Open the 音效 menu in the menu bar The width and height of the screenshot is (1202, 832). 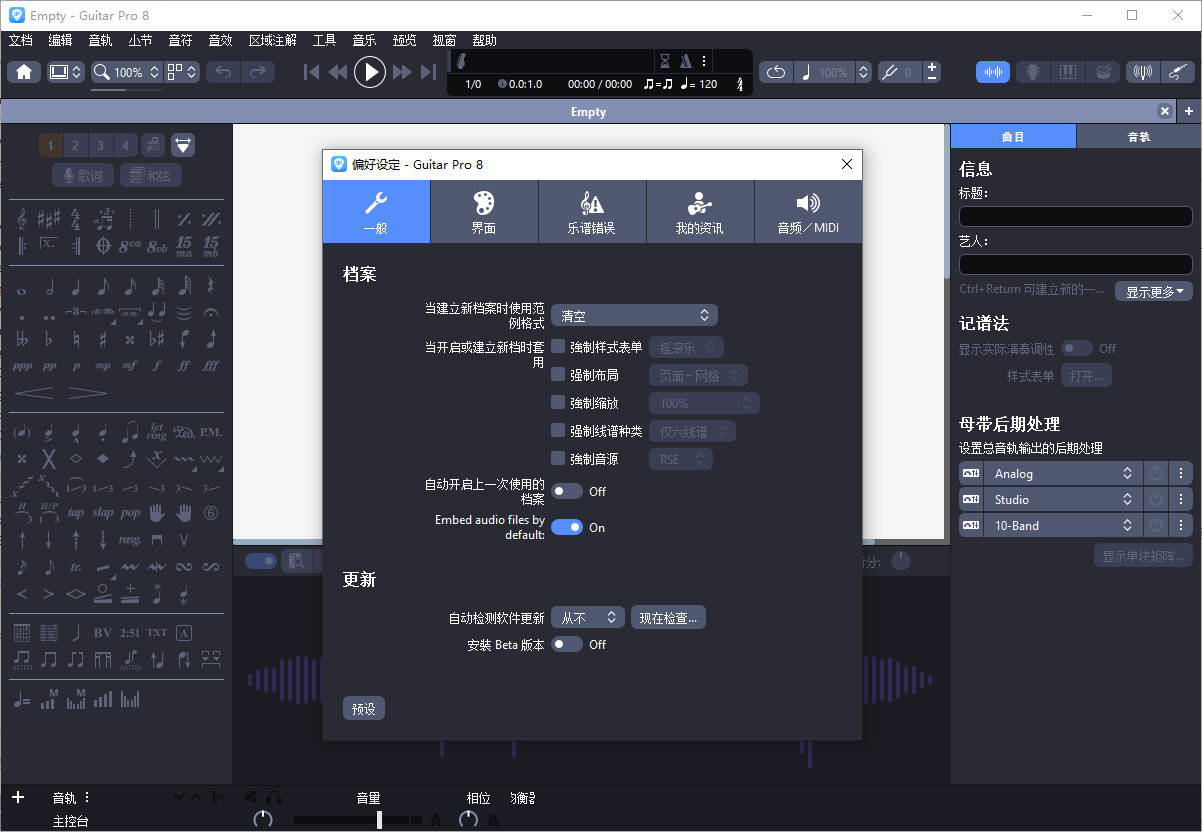[x=220, y=40]
